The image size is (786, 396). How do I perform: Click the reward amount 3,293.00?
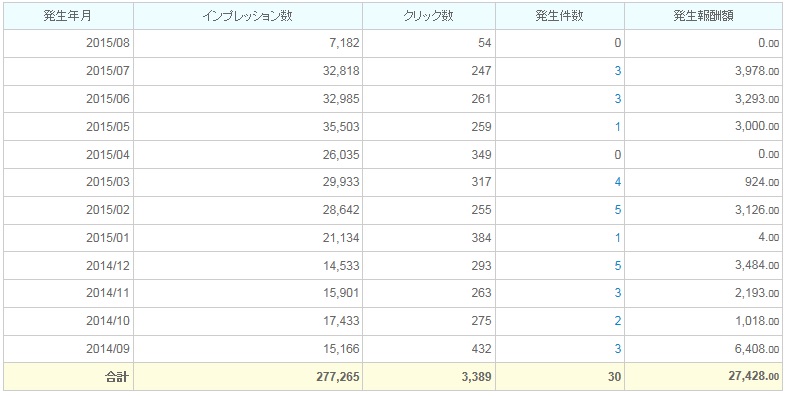point(757,99)
